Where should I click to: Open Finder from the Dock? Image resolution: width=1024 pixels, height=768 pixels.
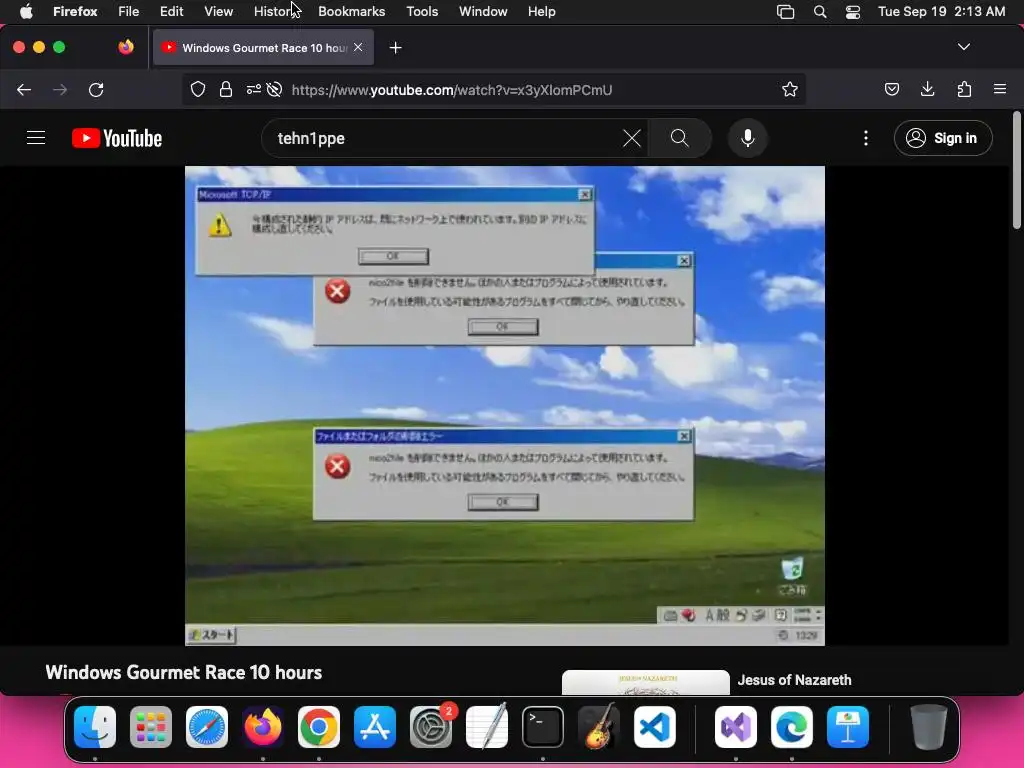click(95, 726)
